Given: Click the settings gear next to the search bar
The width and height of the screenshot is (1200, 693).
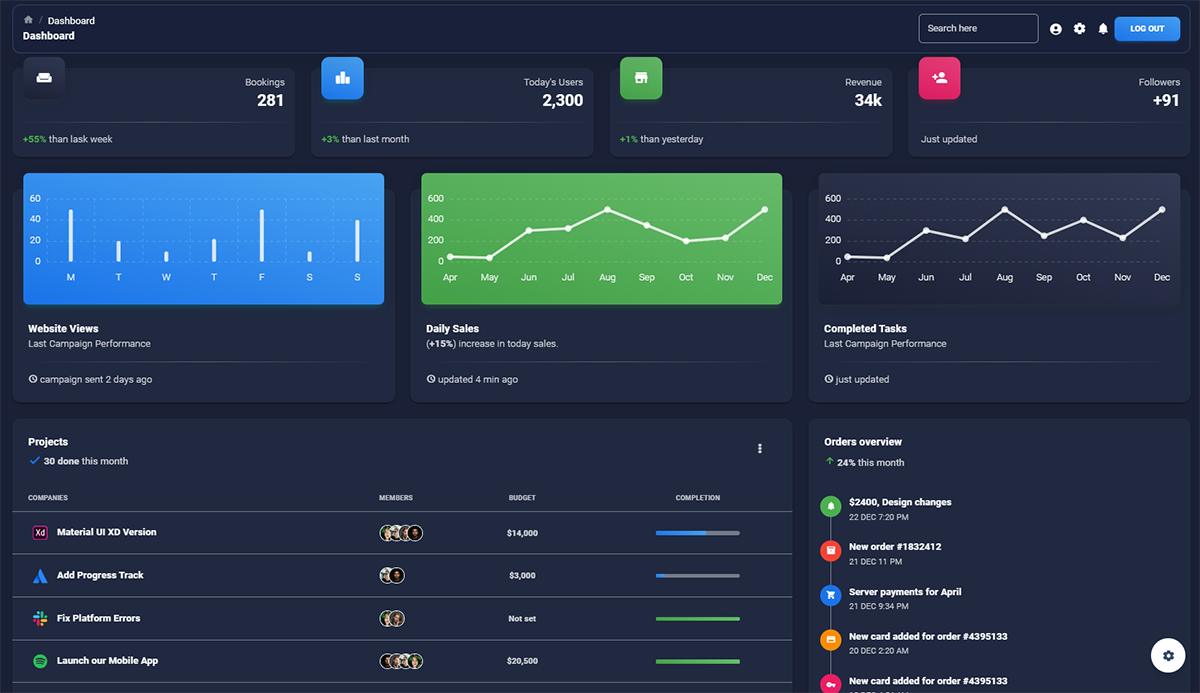Looking at the screenshot, I should point(1079,28).
